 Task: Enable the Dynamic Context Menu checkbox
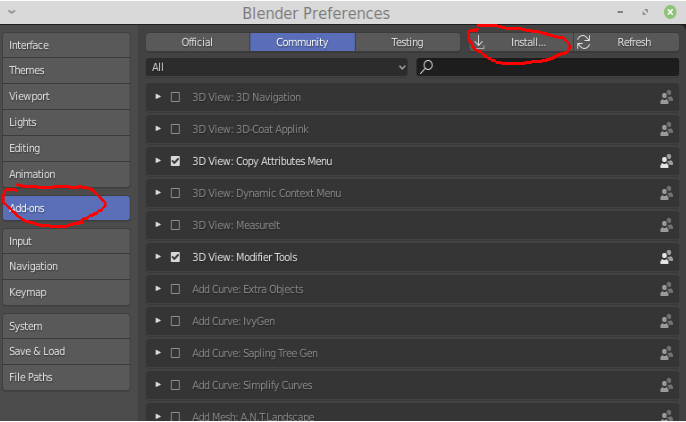coord(175,193)
